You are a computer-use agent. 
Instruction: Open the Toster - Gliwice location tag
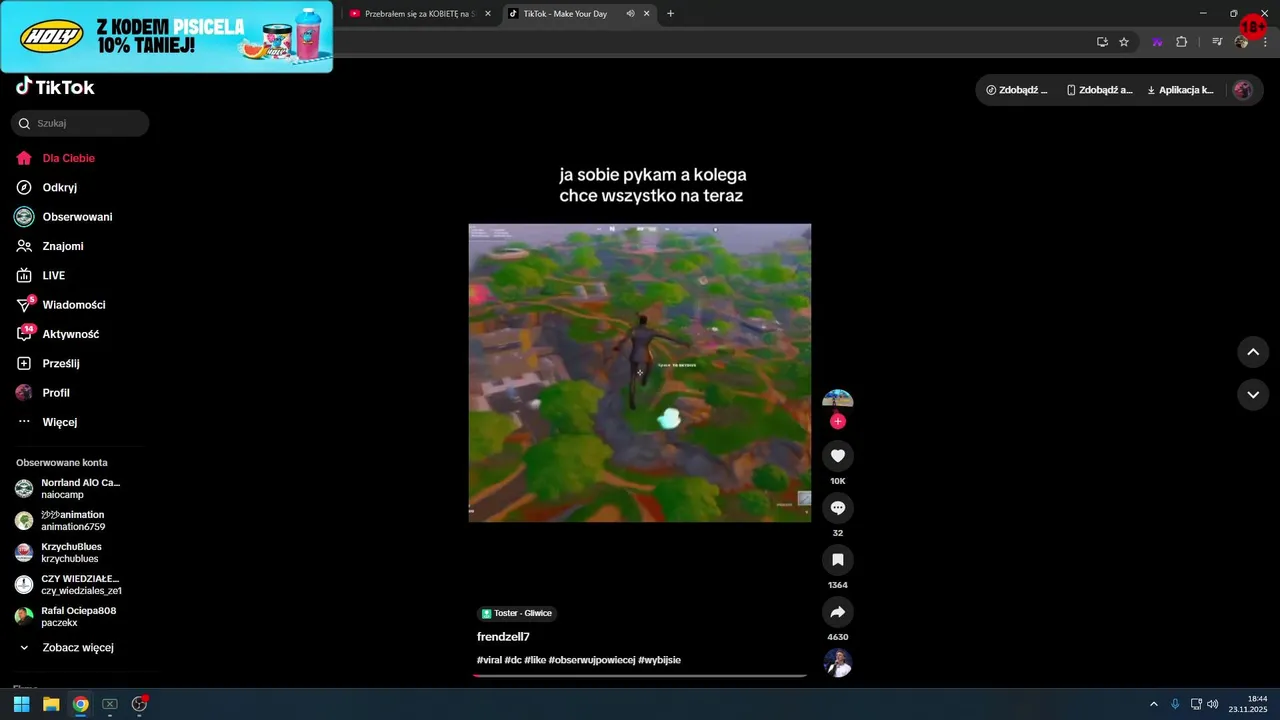point(516,613)
